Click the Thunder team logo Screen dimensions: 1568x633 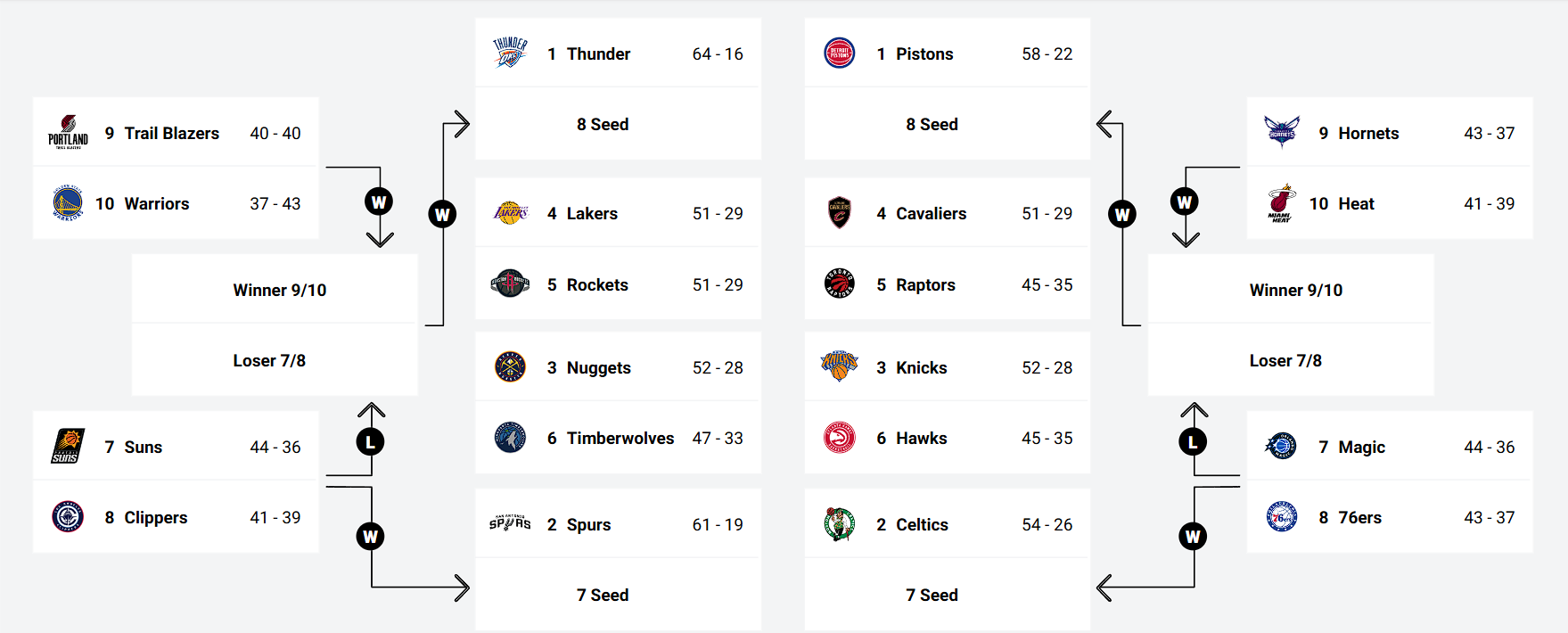click(510, 53)
